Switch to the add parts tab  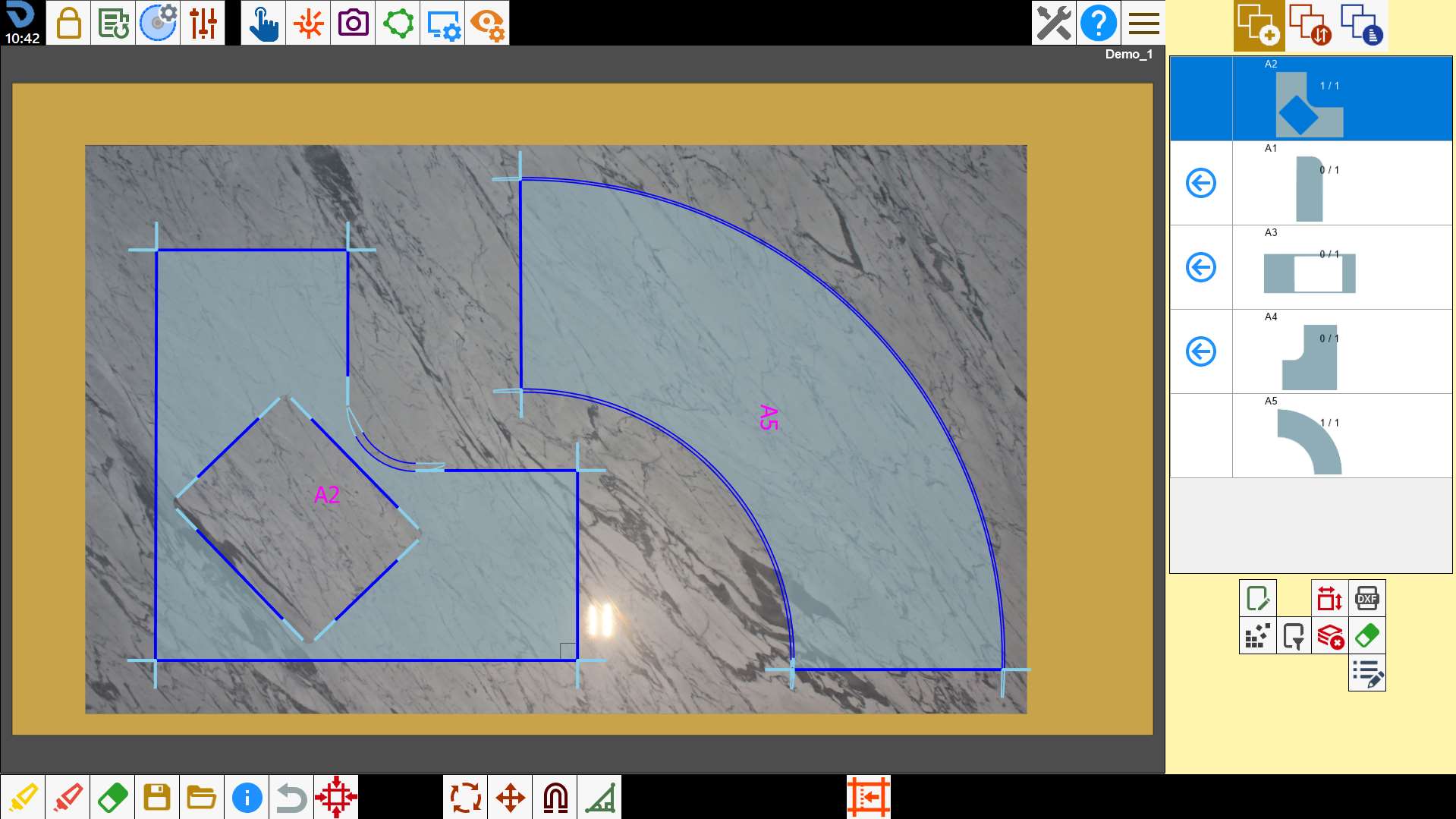tap(1259, 25)
